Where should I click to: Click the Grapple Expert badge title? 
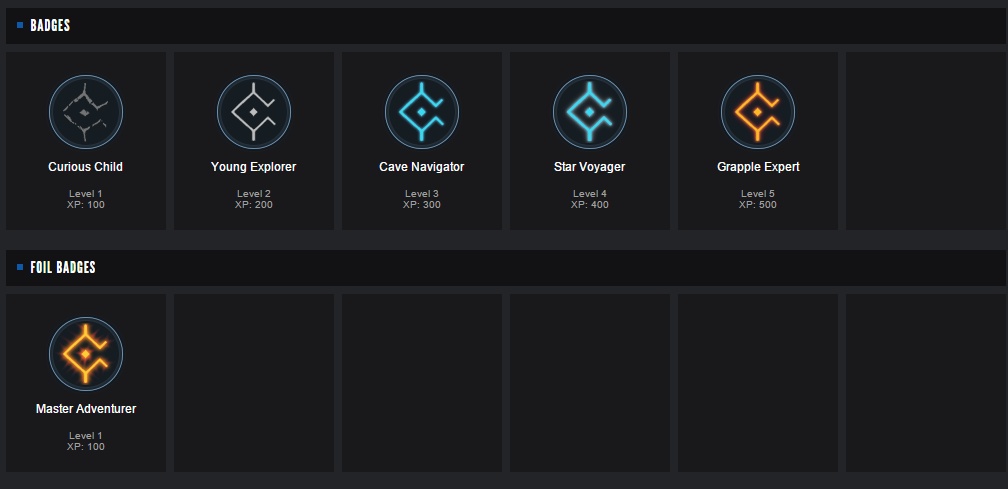pyautogui.click(x=758, y=166)
